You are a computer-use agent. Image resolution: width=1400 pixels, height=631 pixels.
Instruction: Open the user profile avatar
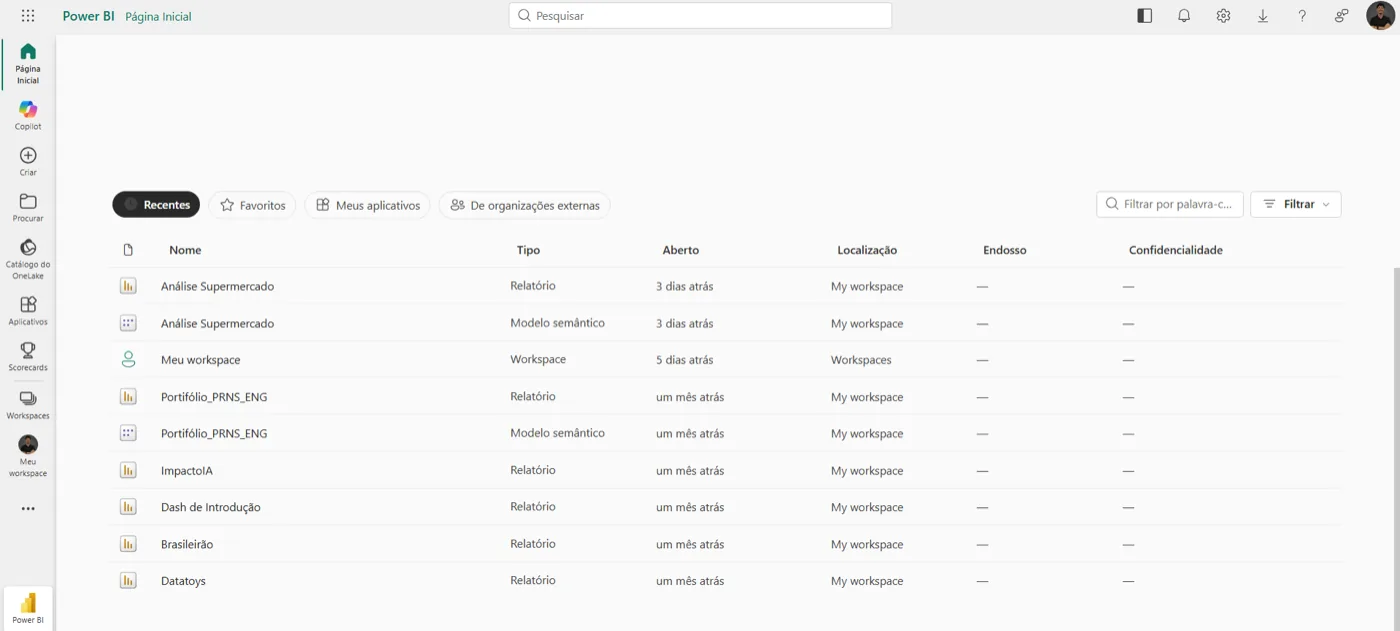(1380, 16)
